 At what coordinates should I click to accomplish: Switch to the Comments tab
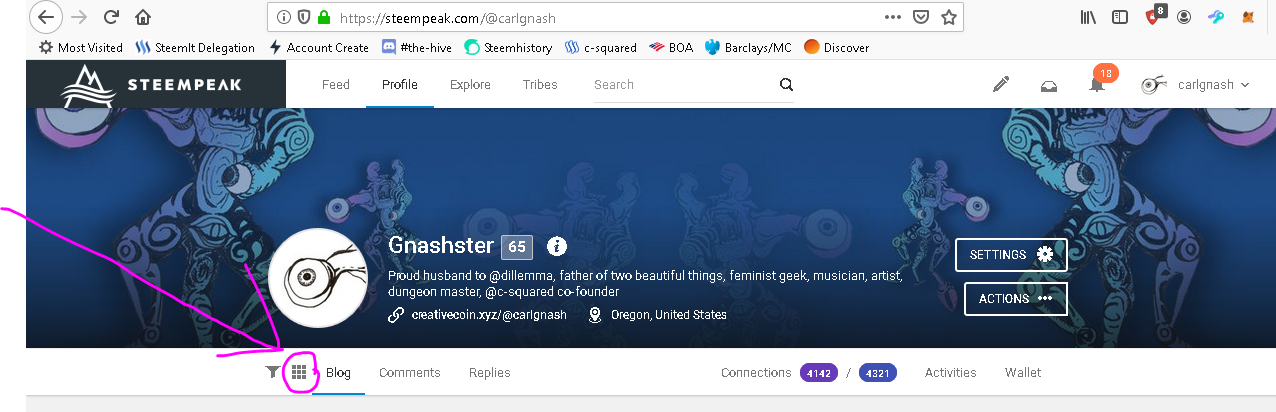click(409, 373)
